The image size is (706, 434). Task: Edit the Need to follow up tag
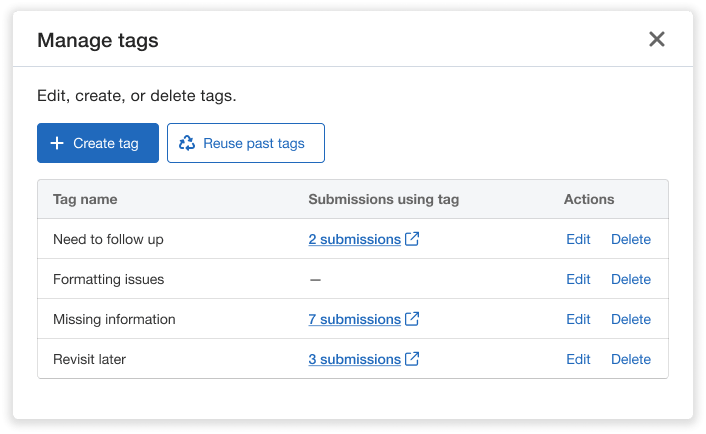(x=578, y=239)
